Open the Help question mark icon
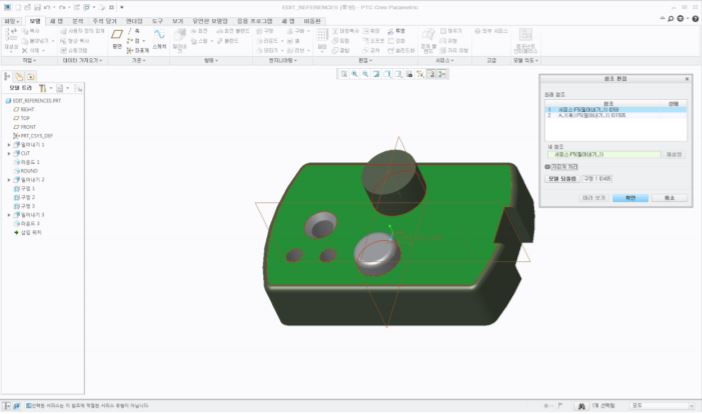This screenshot has height=414, width=702. [695, 19]
